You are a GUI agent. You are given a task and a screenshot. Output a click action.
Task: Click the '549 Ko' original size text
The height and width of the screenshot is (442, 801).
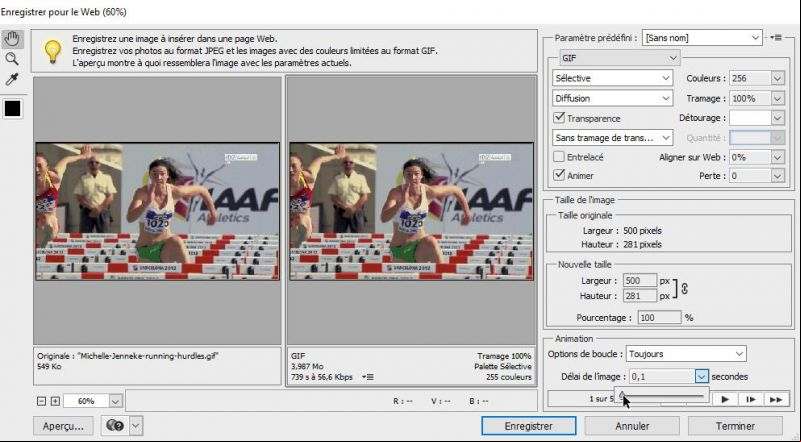[49, 366]
